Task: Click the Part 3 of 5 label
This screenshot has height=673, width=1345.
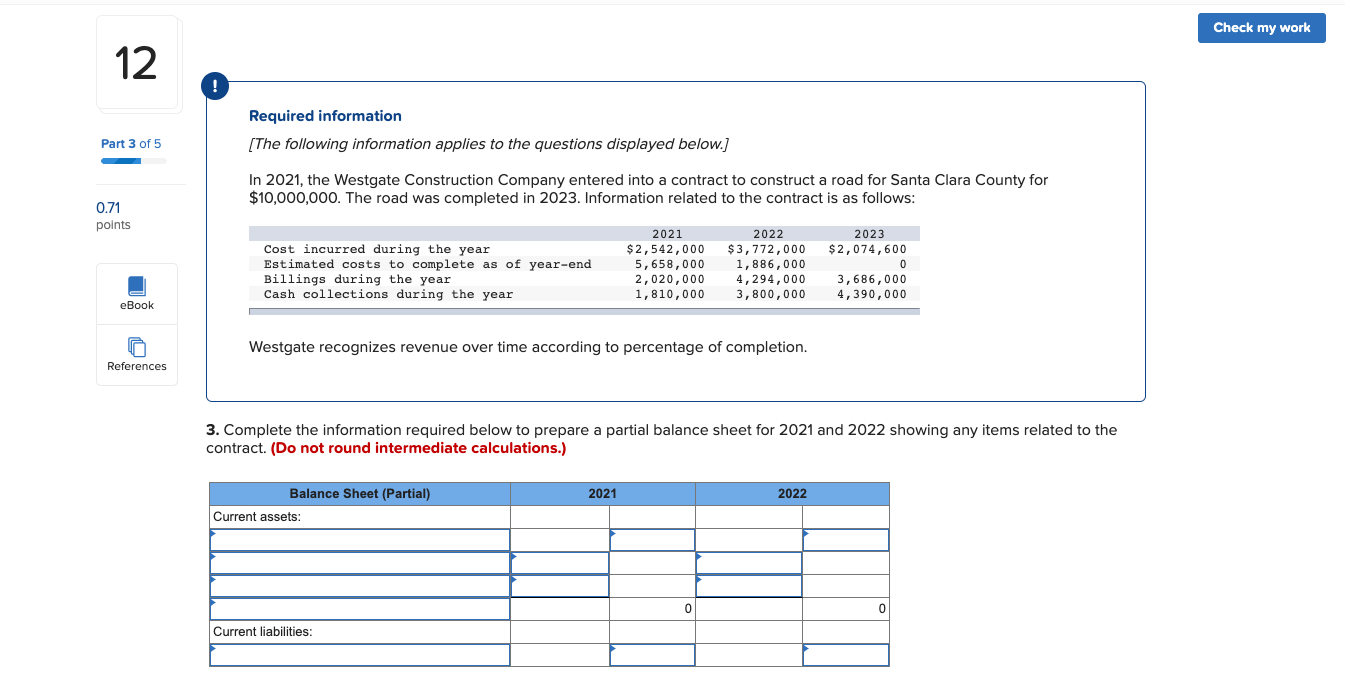Action: coord(131,144)
